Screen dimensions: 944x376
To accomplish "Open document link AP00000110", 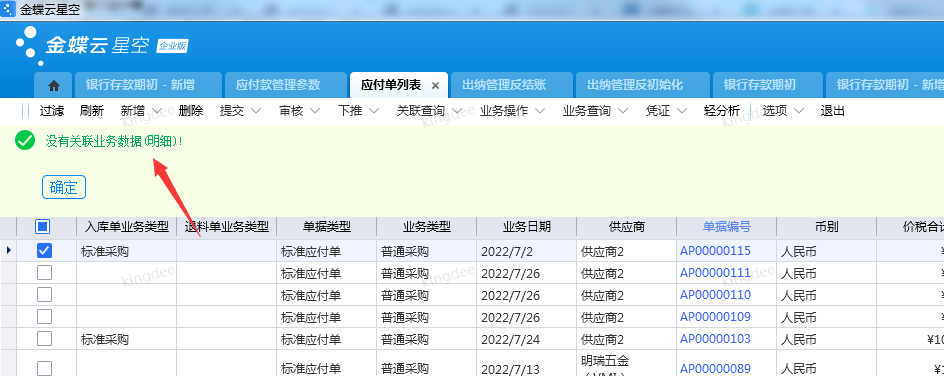I will [715, 295].
